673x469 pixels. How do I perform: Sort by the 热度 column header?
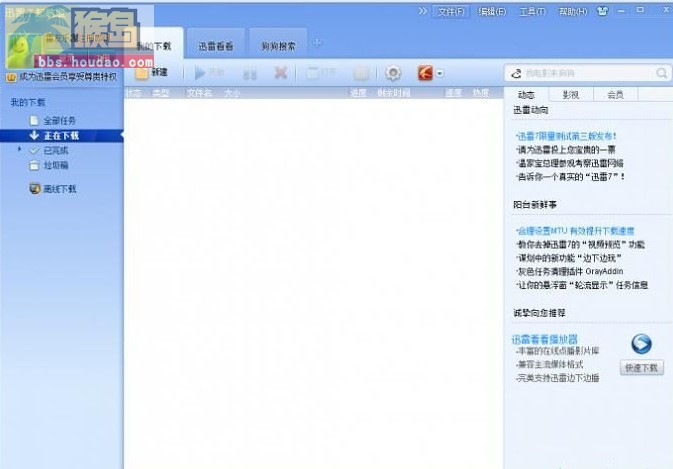point(481,93)
